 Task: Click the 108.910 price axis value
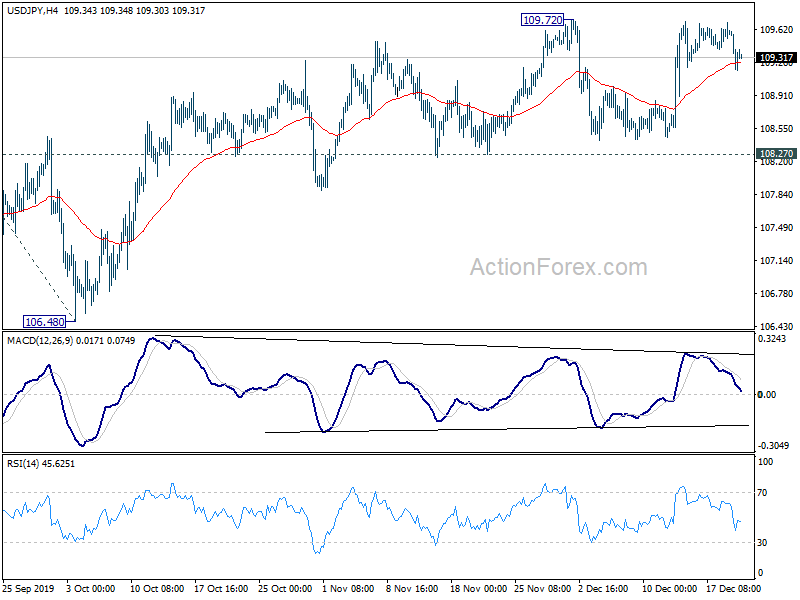click(777, 95)
